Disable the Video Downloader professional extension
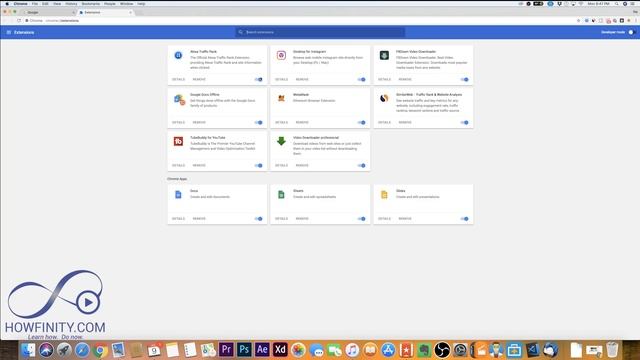The height and width of the screenshot is (360, 640). tap(362, 166)
